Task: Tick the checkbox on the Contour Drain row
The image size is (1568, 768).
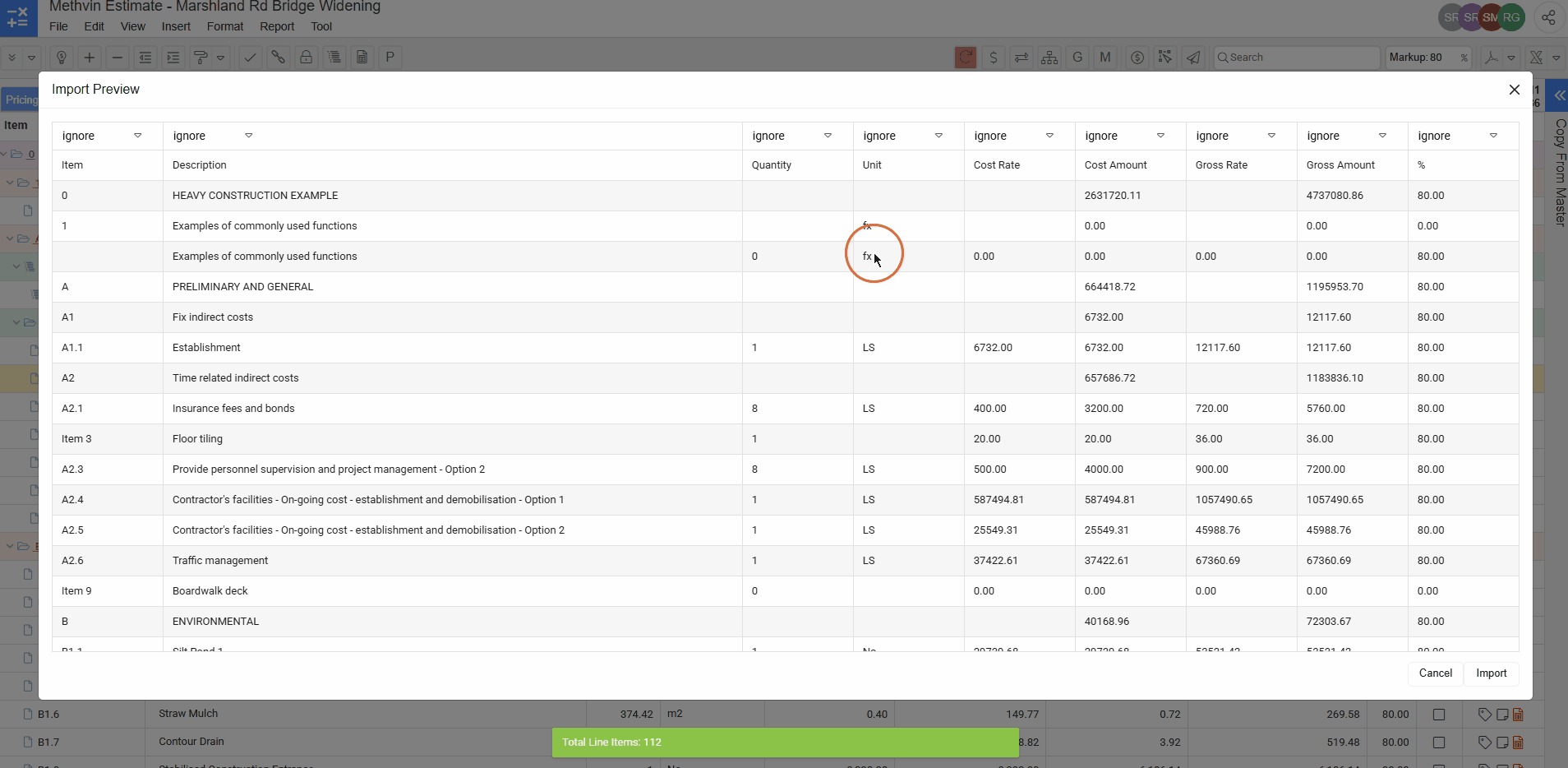Action: click(1439, 743)
